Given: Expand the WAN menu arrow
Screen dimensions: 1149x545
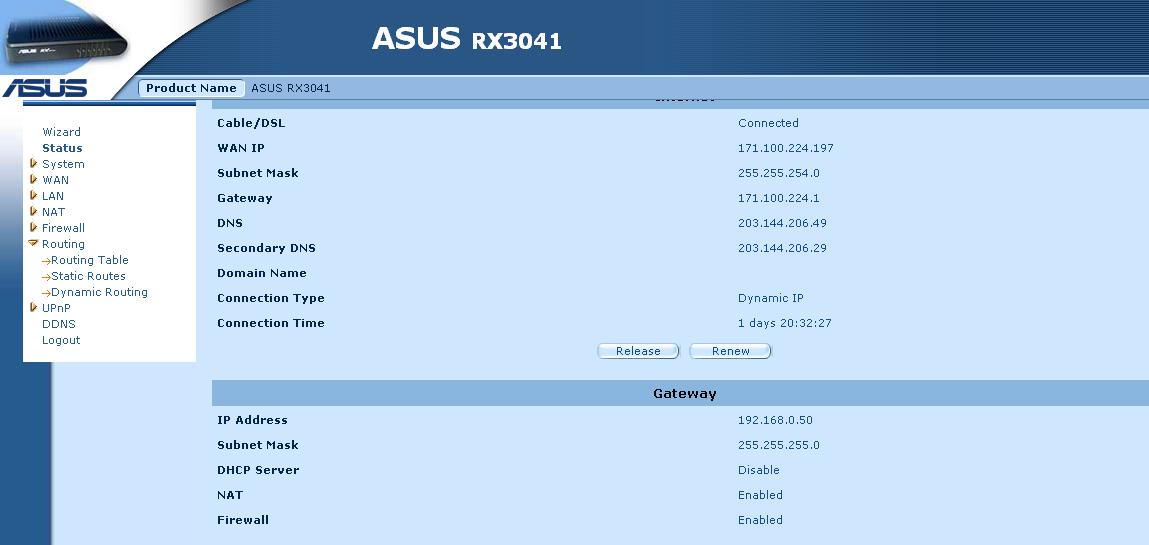Looking at the screenshot, I should (x=33, y=179).
